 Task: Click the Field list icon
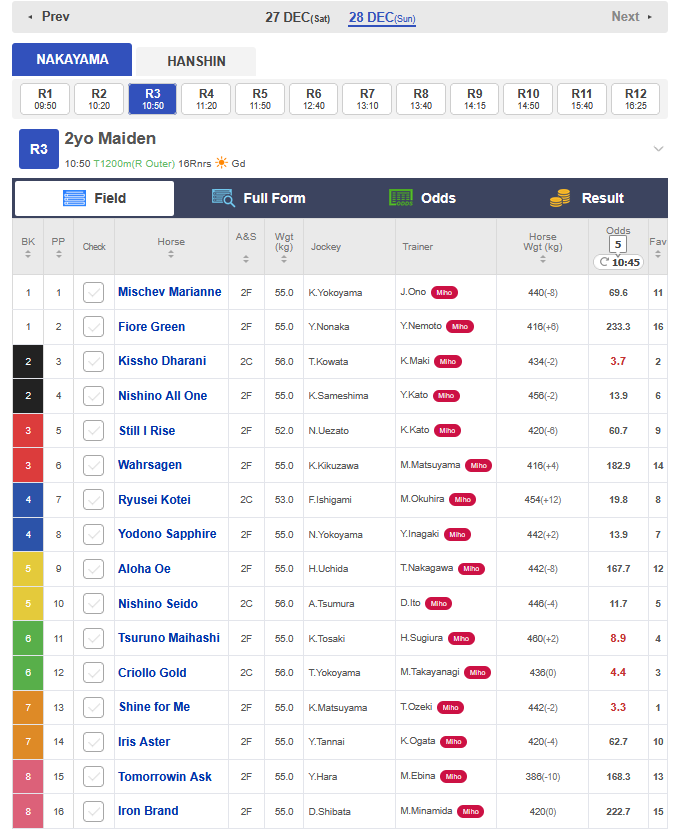tap(74, 198)
